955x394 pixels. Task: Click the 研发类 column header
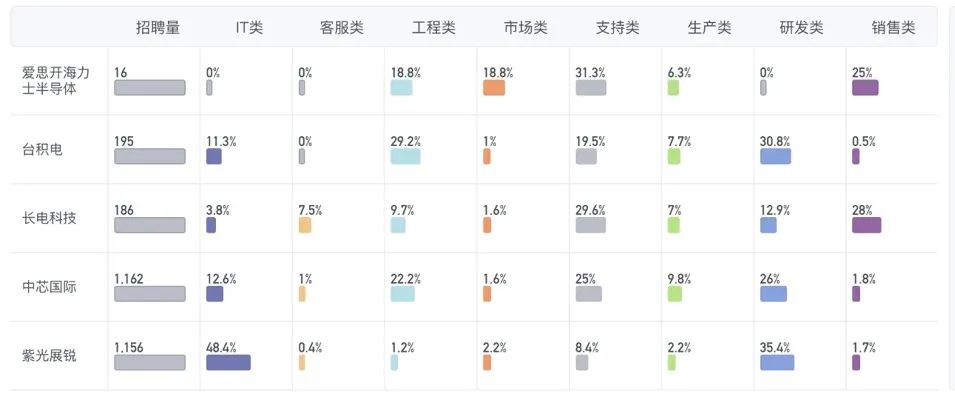802,27
